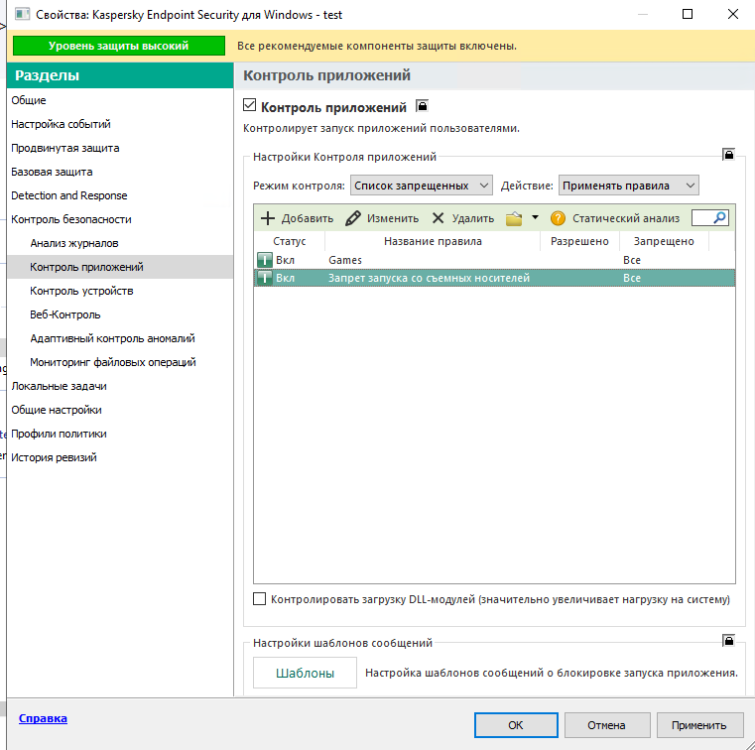The width and height of the screenshot is (755, 750).
Task: Sort by the Статус column header
Action: [289, 241]
